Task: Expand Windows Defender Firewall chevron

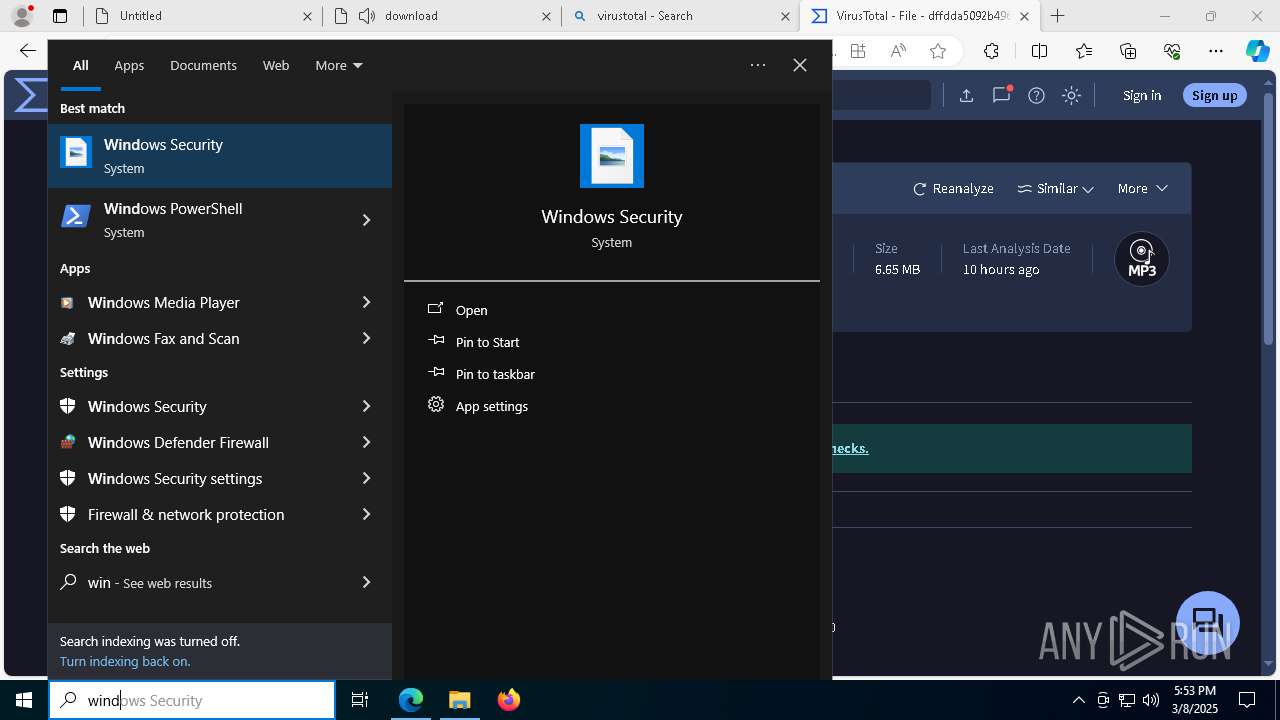Action: tap(367, 442)
